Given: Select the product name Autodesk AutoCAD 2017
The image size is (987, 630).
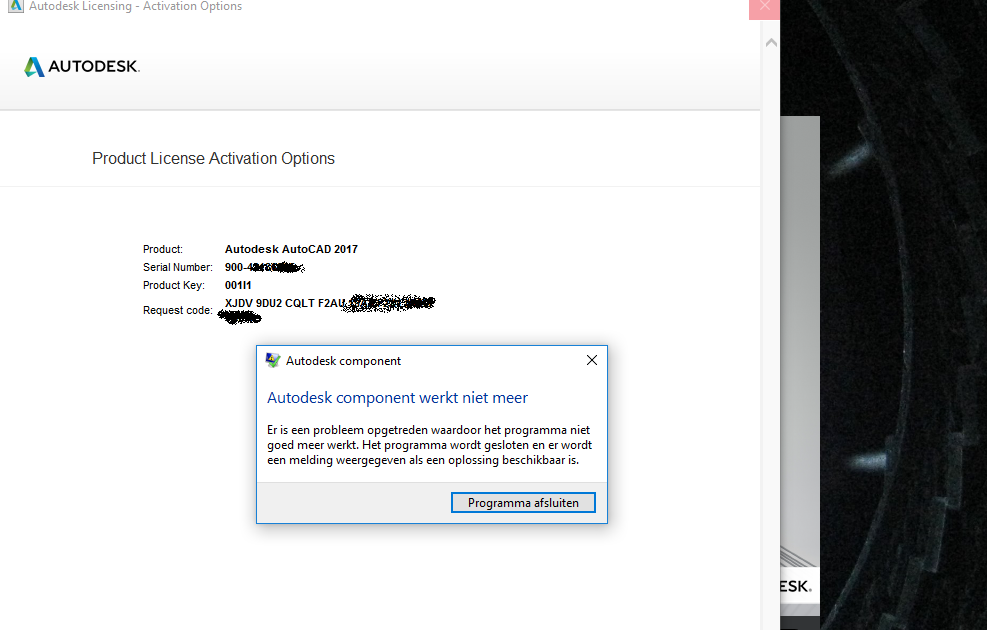Looking at the screenshot, I should (291, 249).
